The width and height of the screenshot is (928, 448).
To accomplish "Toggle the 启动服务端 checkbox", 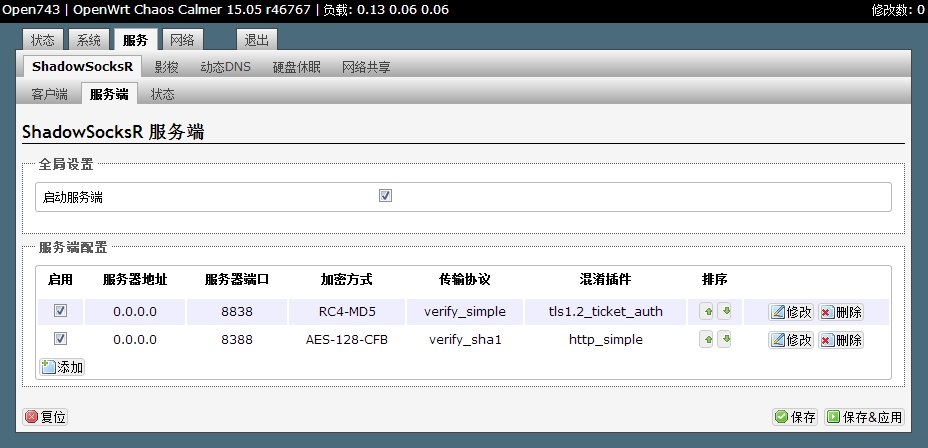I will [385, 196].
